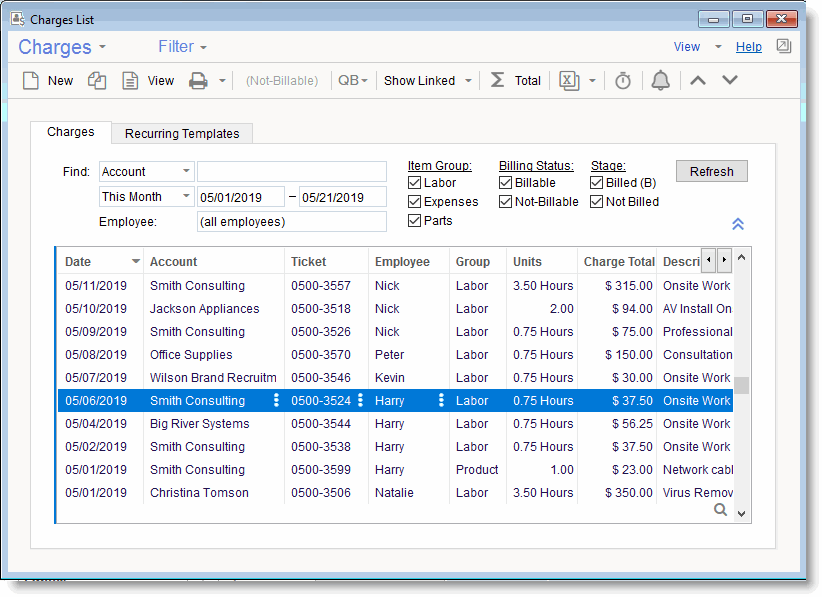Image resolution: width=822 pixels, height=597 pixels.
Task: Uncheck the Labor item group checkbox
Action: point(415,183)
